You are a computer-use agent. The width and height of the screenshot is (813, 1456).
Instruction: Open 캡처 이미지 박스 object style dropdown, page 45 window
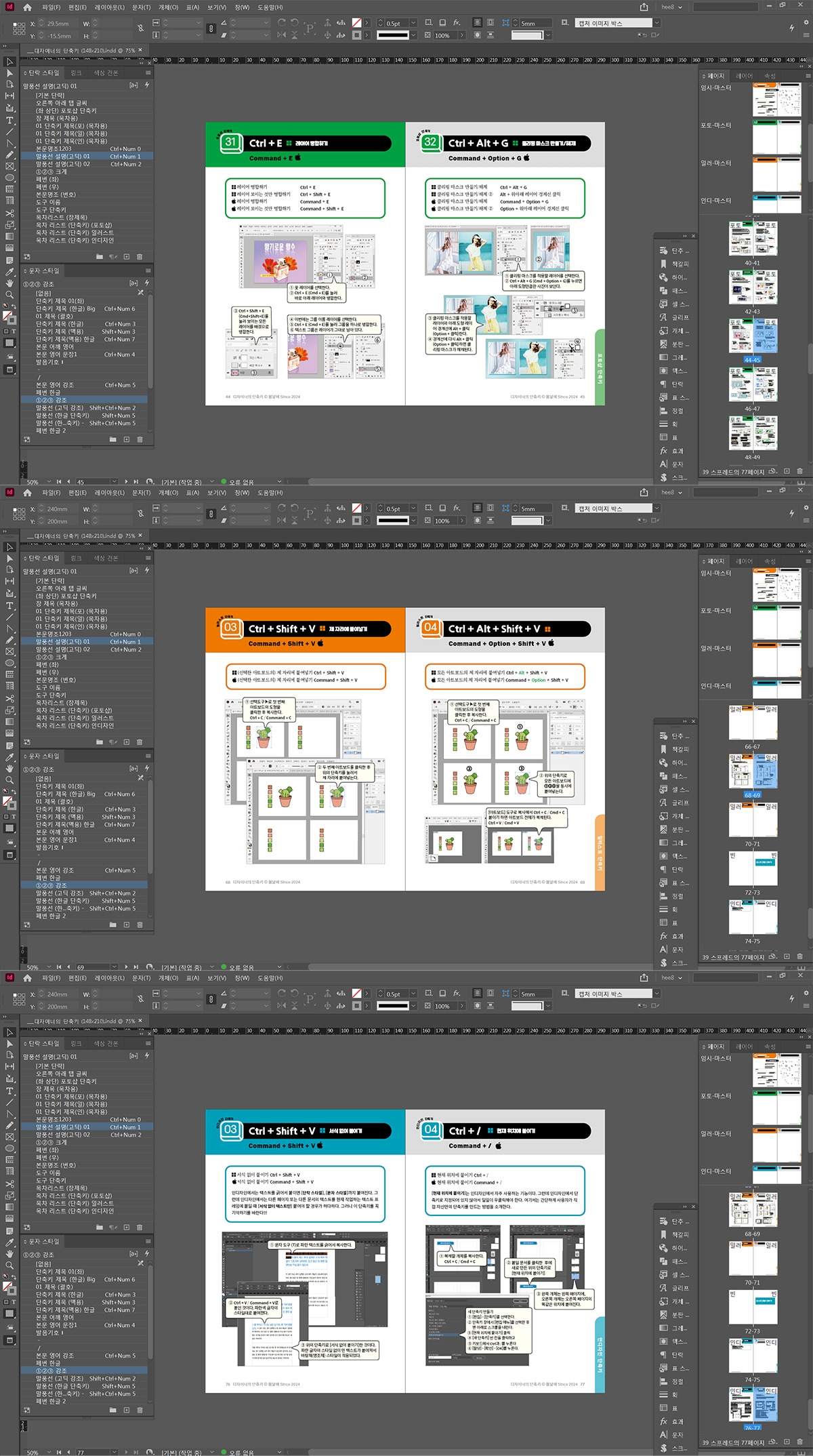tap(656, 23)
